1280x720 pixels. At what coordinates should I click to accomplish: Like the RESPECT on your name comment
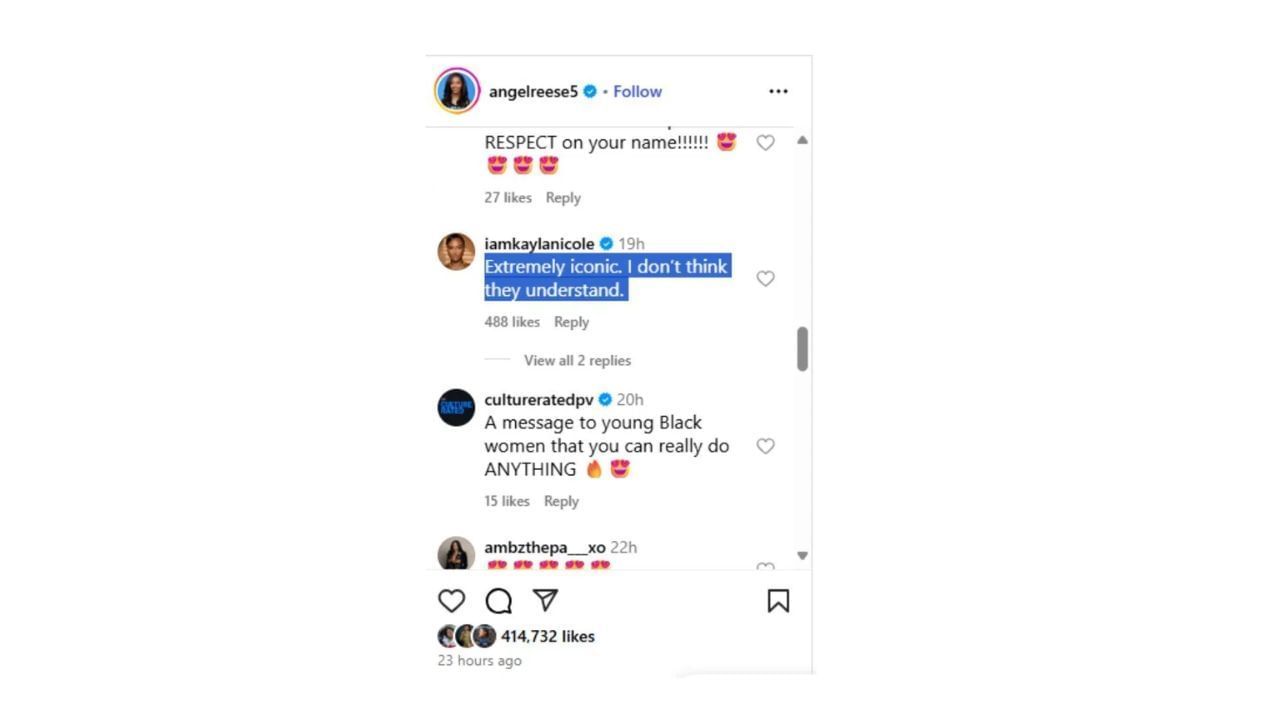pyautogui.click(x=765, y=143)
